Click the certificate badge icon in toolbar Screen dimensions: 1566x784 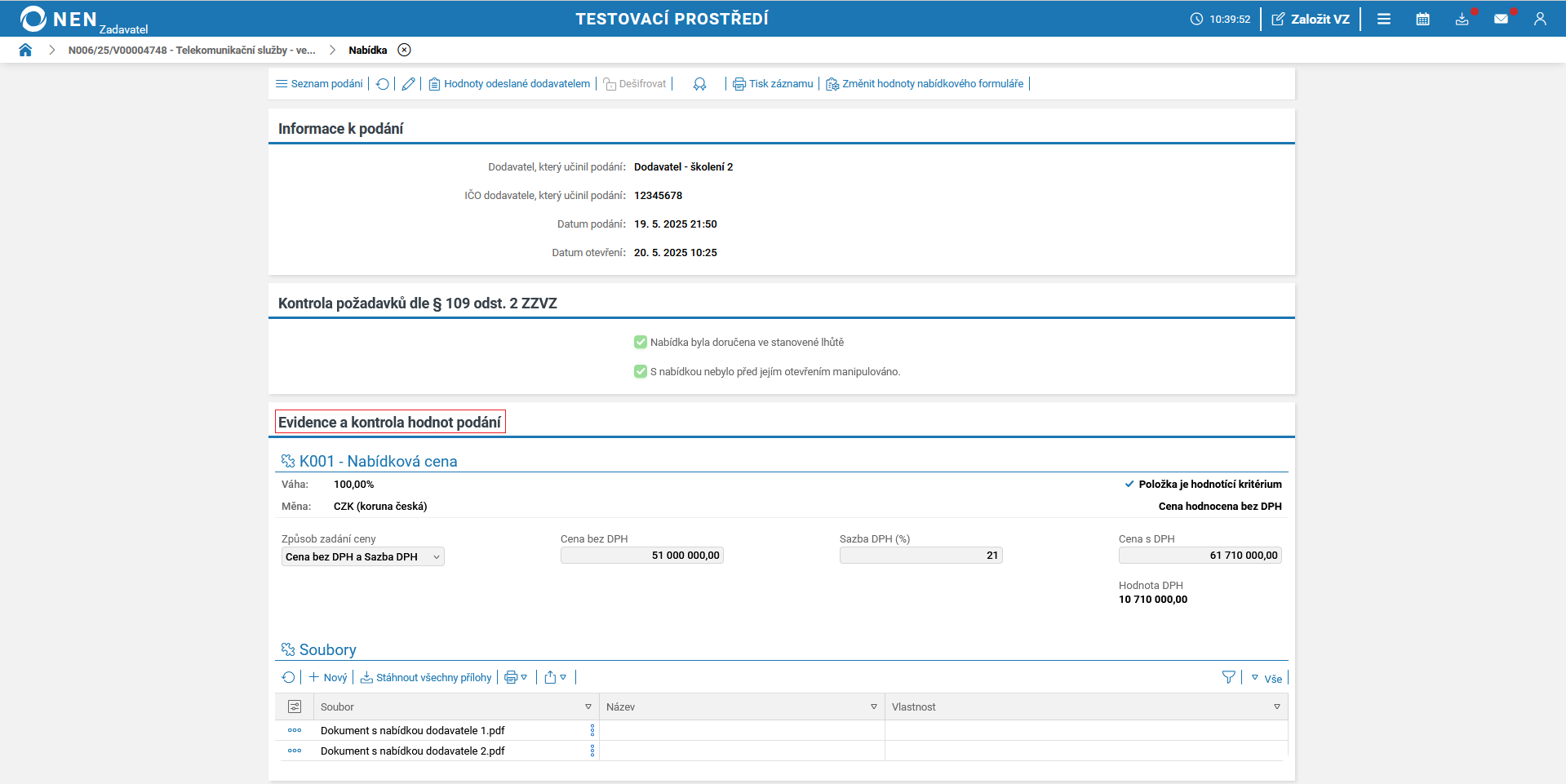pyautogui.click(x=699, y=84)
